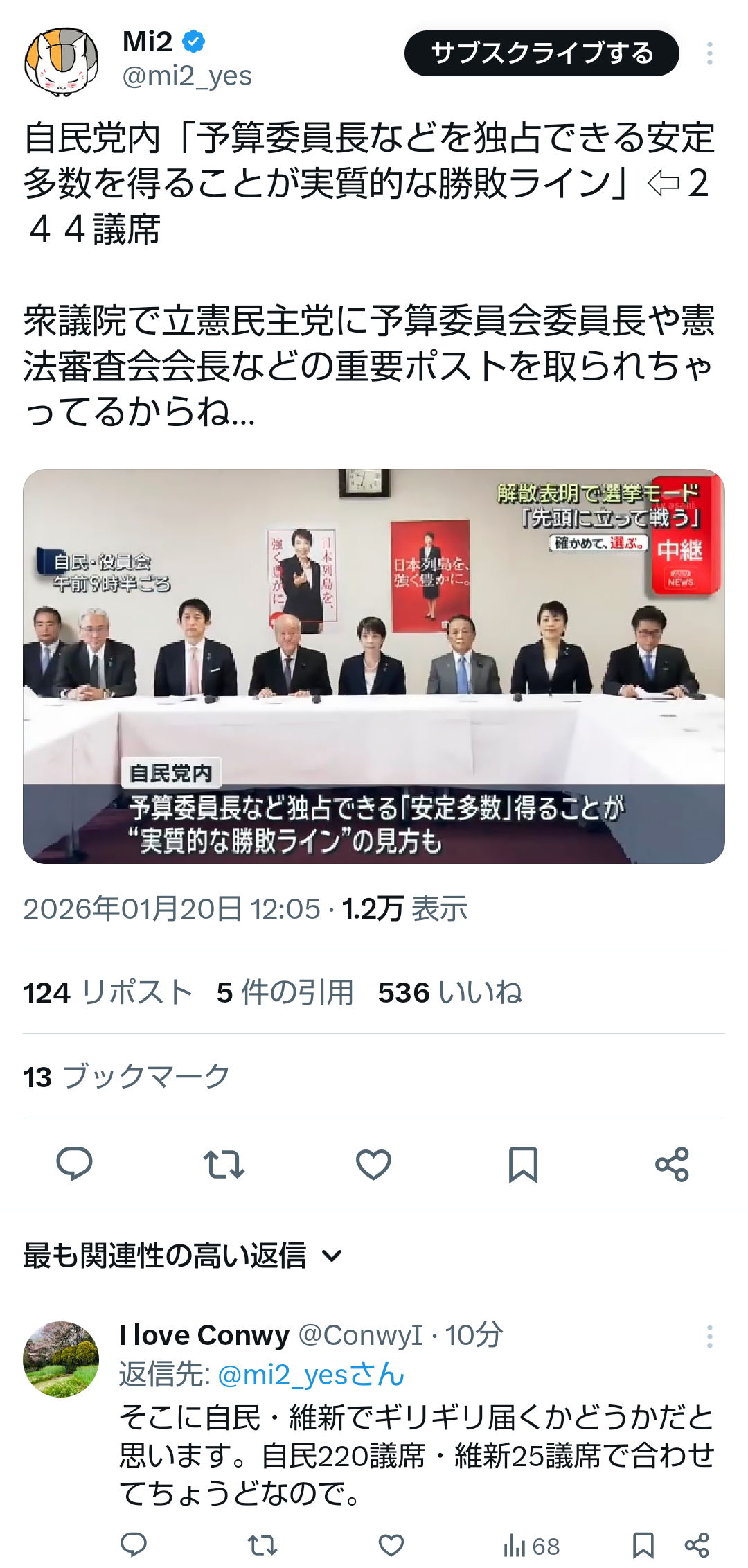View the 5 件の引用 quotes list
This screenshot has width=748, height=1568.
[x=285, y=992]
